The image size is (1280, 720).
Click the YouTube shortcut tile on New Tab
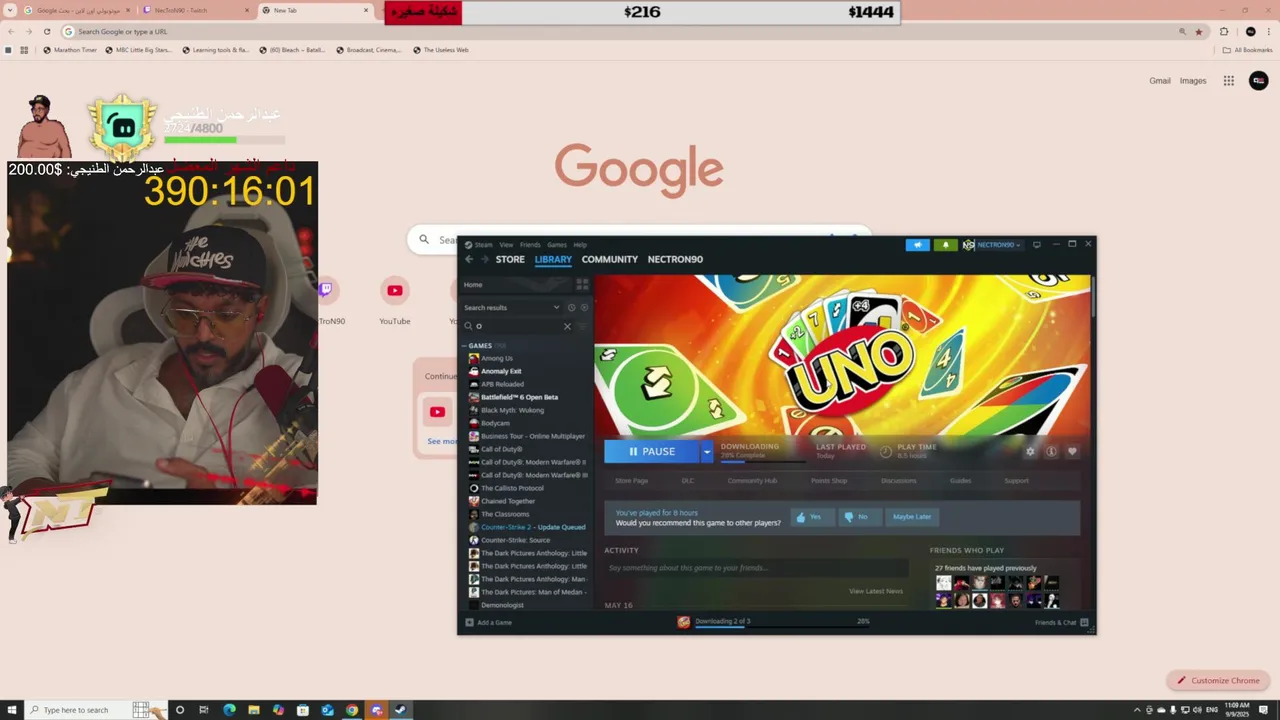395,300
